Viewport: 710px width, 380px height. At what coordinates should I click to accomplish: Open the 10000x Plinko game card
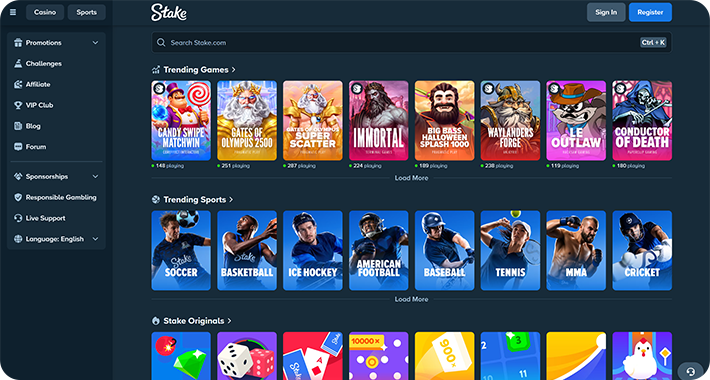(x=379, y=356)
